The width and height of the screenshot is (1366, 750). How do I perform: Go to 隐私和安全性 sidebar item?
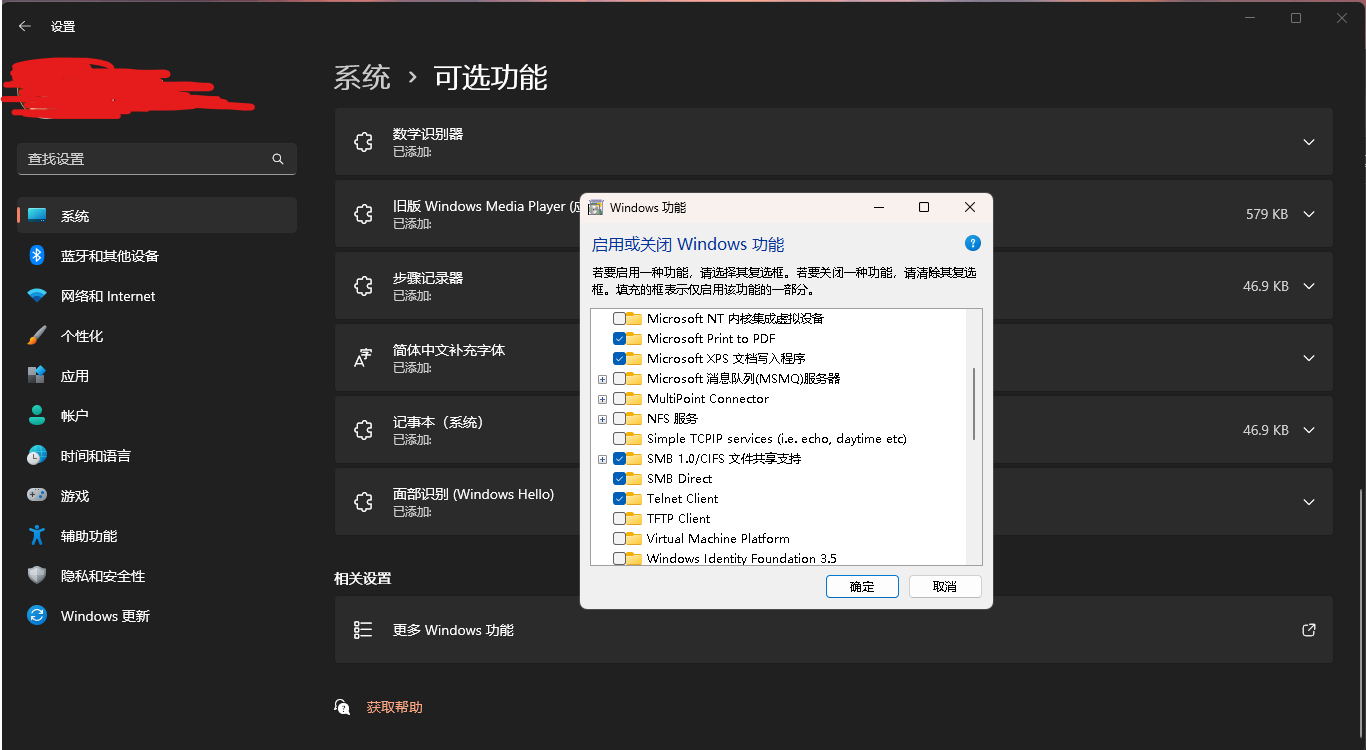(x=157, y=576)
